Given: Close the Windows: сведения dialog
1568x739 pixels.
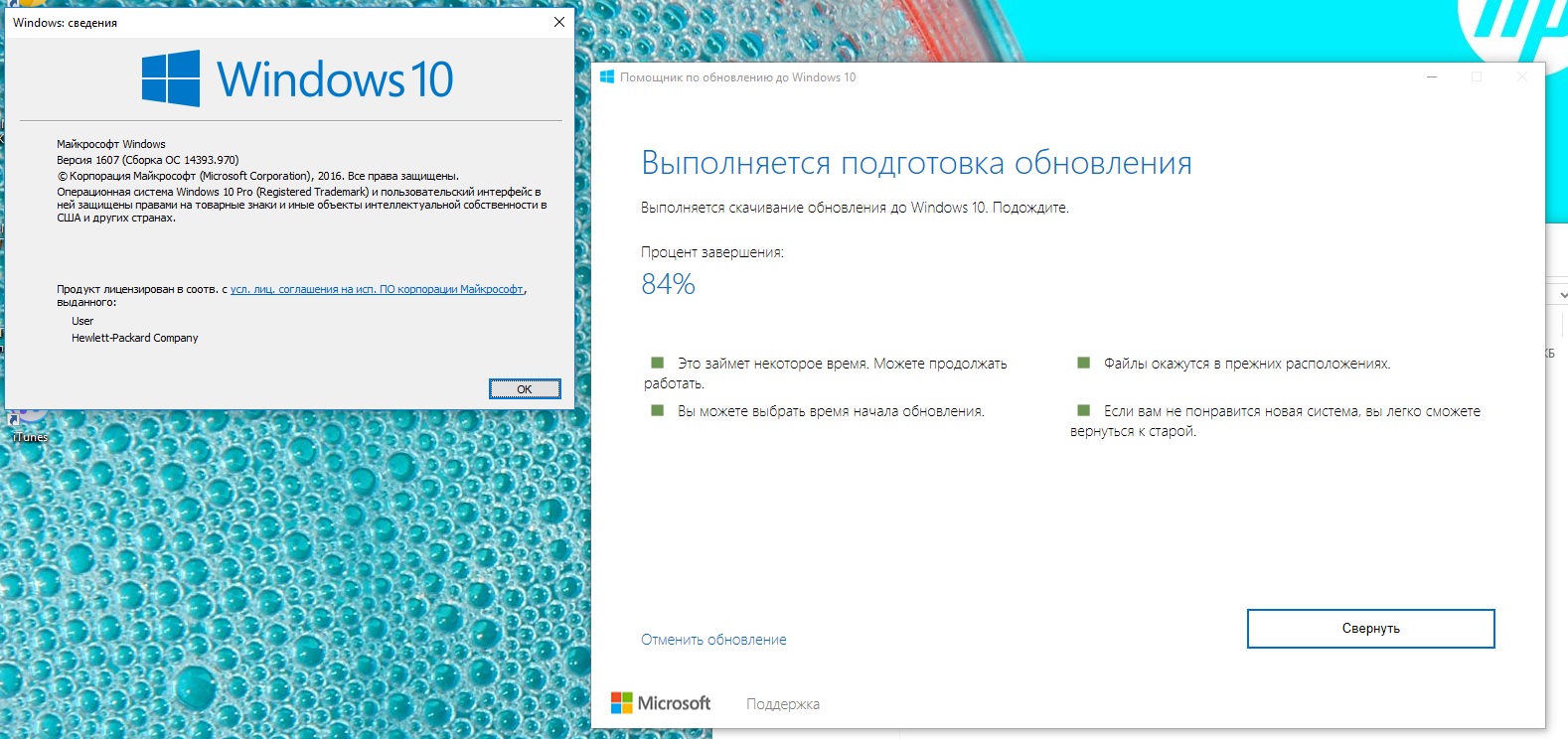Looking at the screenshot, I should (x=559, y=22).
